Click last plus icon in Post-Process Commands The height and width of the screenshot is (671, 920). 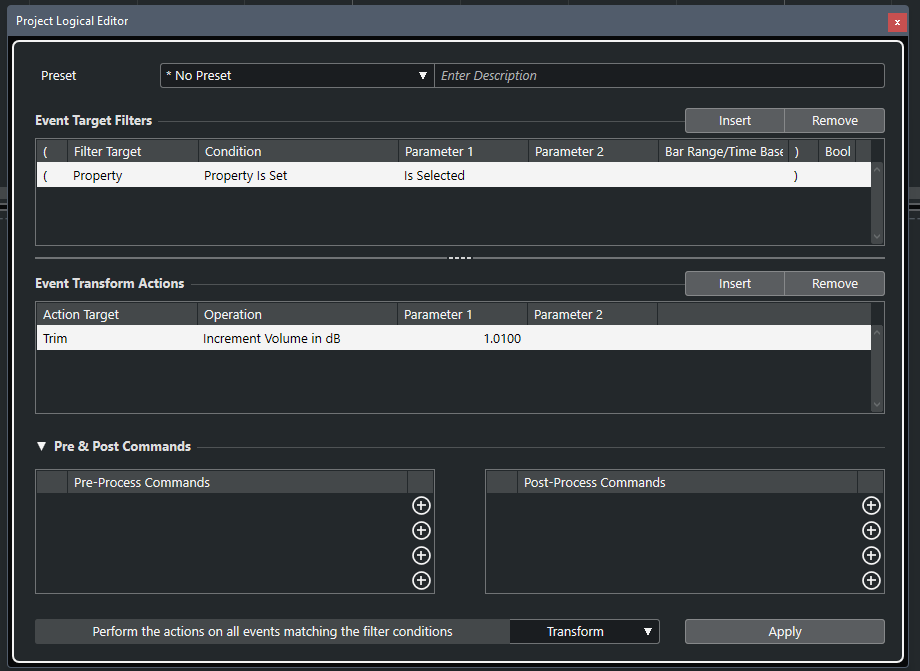click(x=871, y=581)
